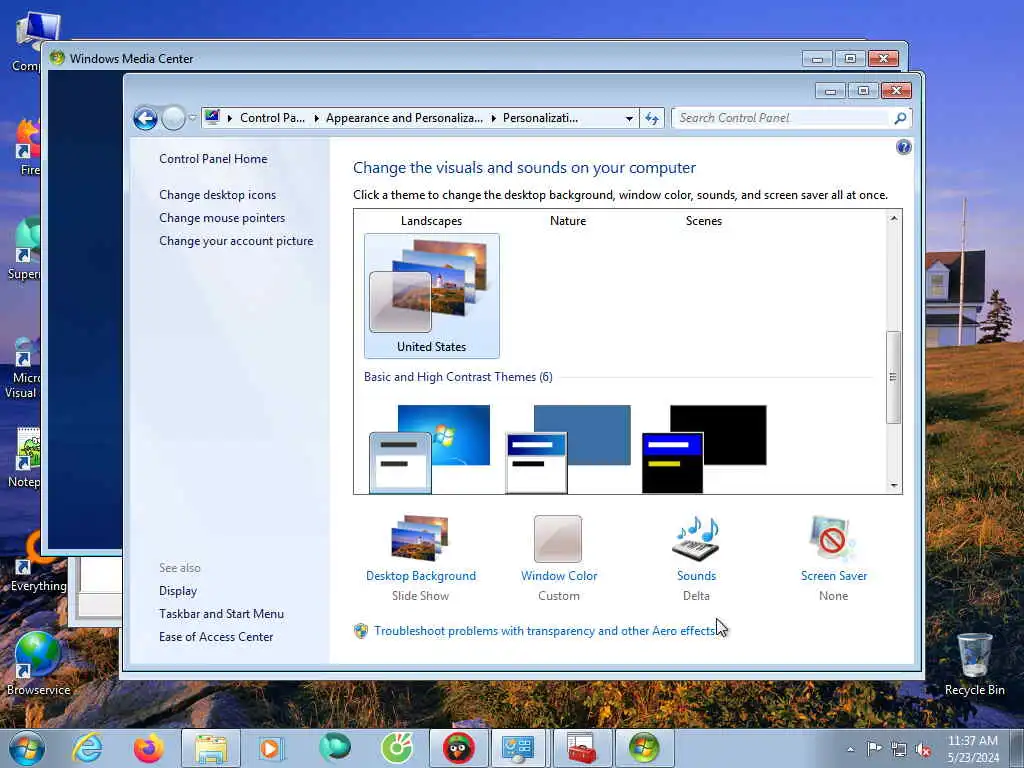Open the Recycle Bin desktop icon

pyautogui.click(x=974, y=664)
